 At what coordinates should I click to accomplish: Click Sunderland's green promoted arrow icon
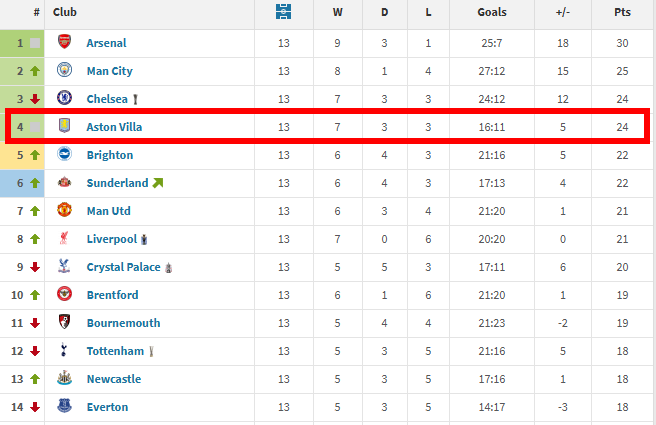point(158,183)
